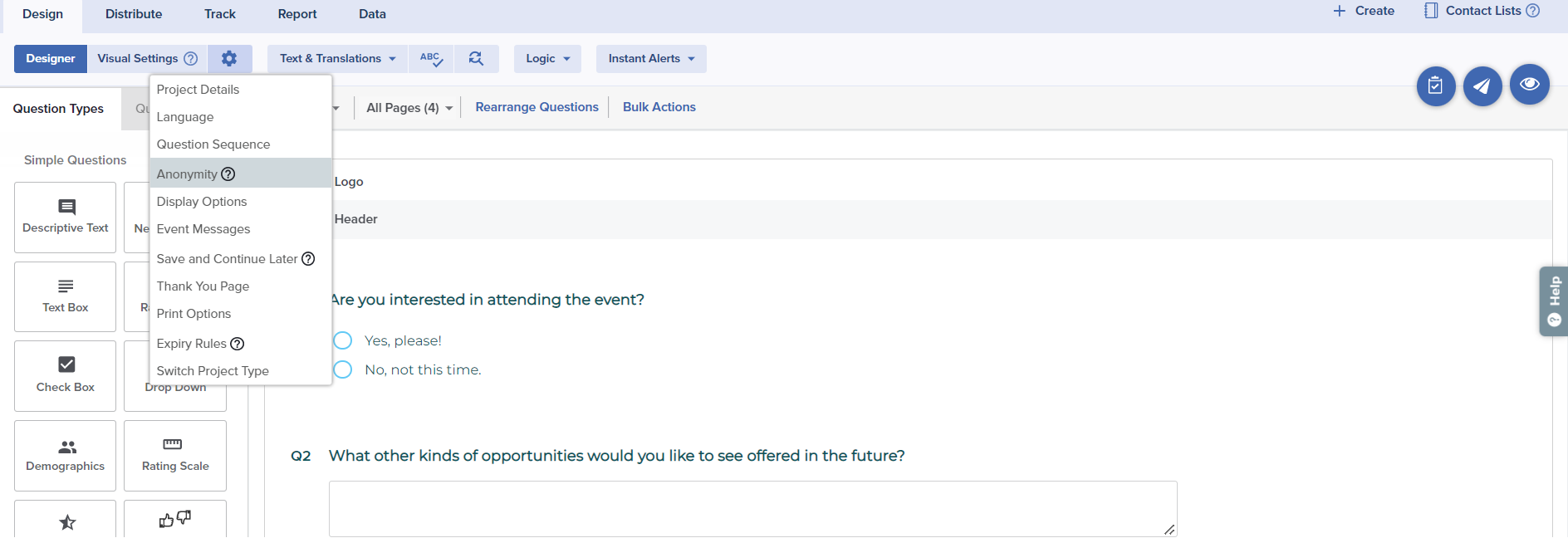Click the round clipboard checklist button
Image resolution: width=1568 pixels, height=538 pixels.
click(x=1435, y=86)
